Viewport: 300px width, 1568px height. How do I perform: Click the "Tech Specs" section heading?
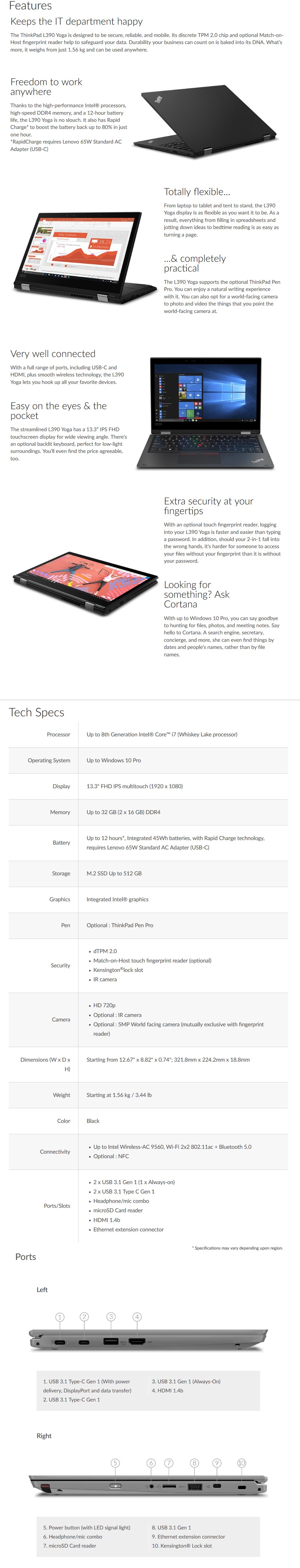pyautogui.click(x=37, y=712)
